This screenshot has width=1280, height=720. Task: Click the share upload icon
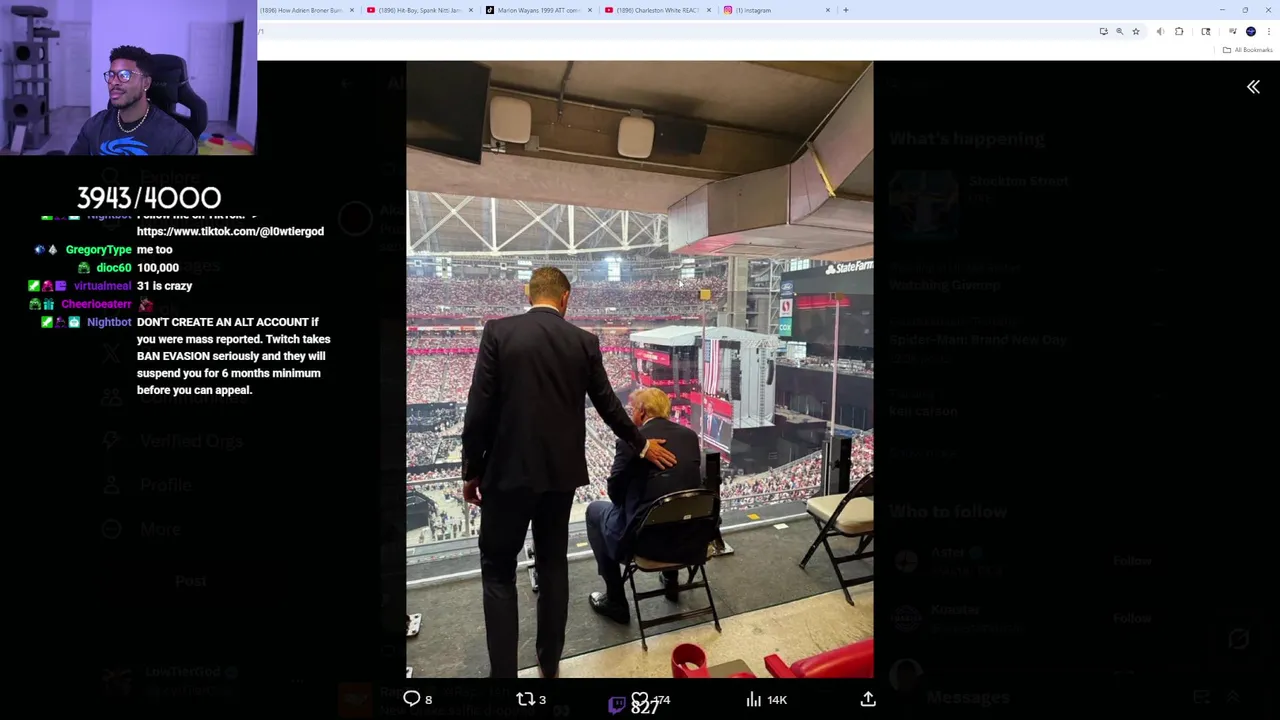[868, 699]
